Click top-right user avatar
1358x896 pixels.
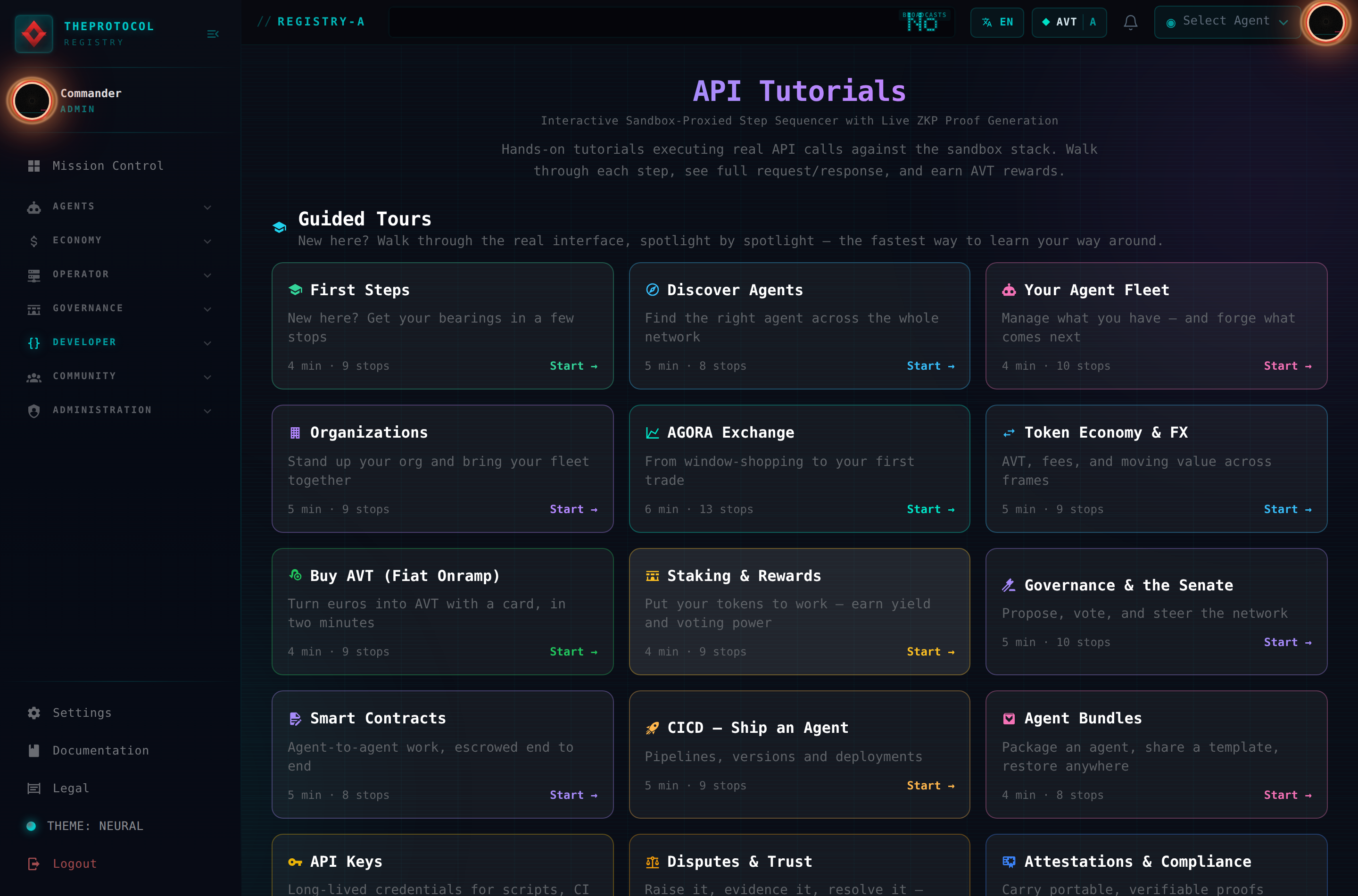[1326, 22]
